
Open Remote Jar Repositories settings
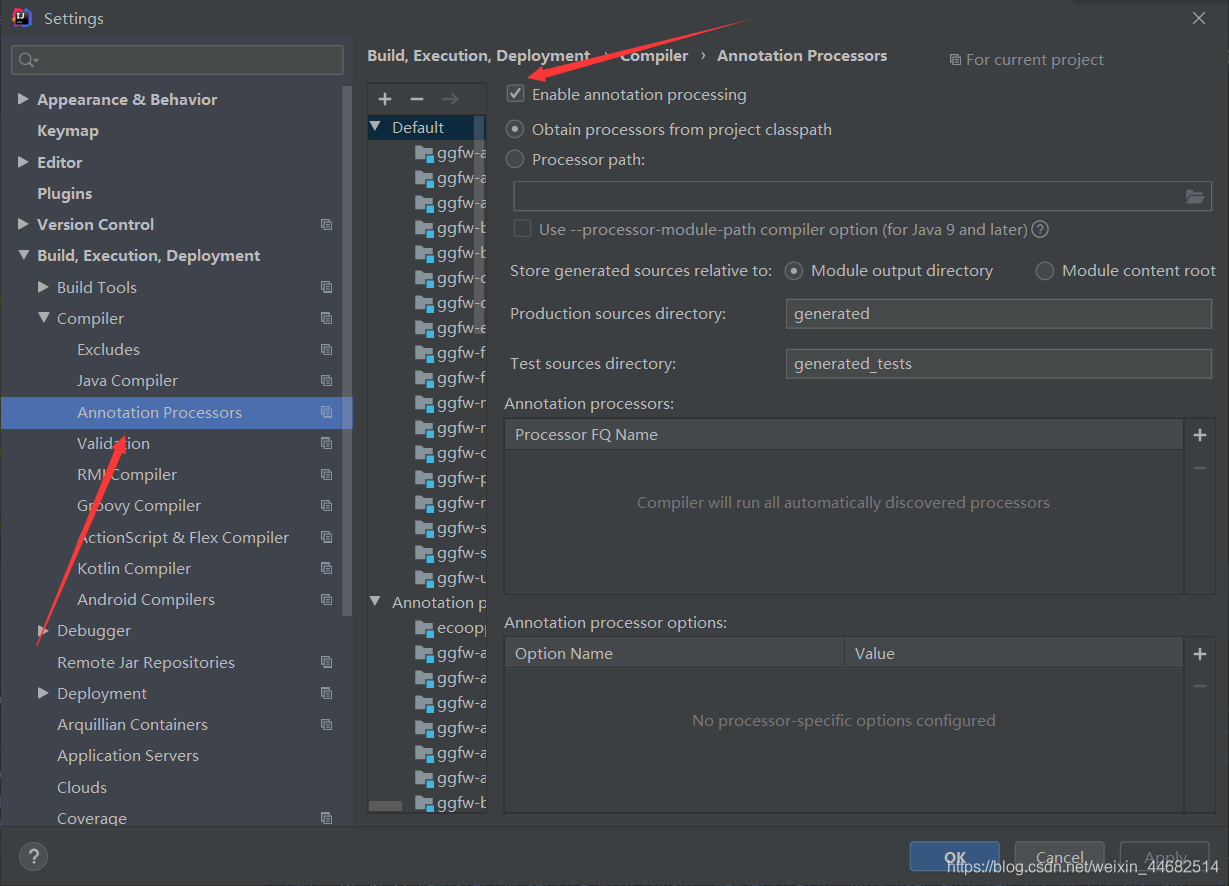point(146,662)
